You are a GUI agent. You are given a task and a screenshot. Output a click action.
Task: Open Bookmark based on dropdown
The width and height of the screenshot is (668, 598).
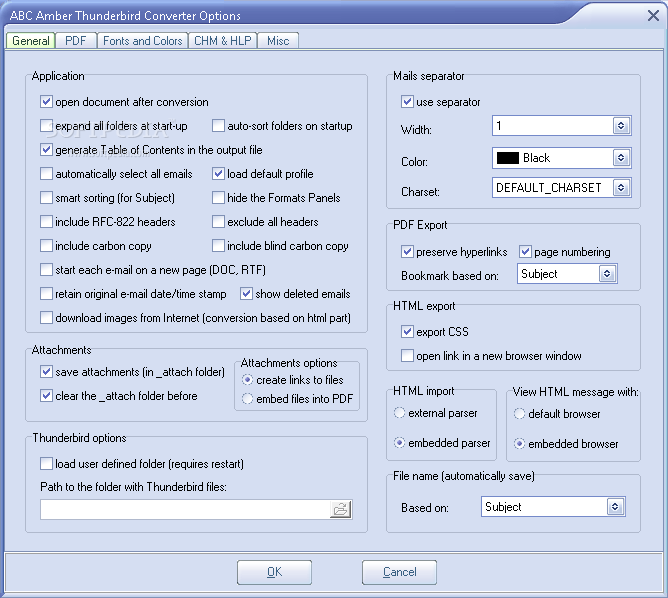pos(607,274)
